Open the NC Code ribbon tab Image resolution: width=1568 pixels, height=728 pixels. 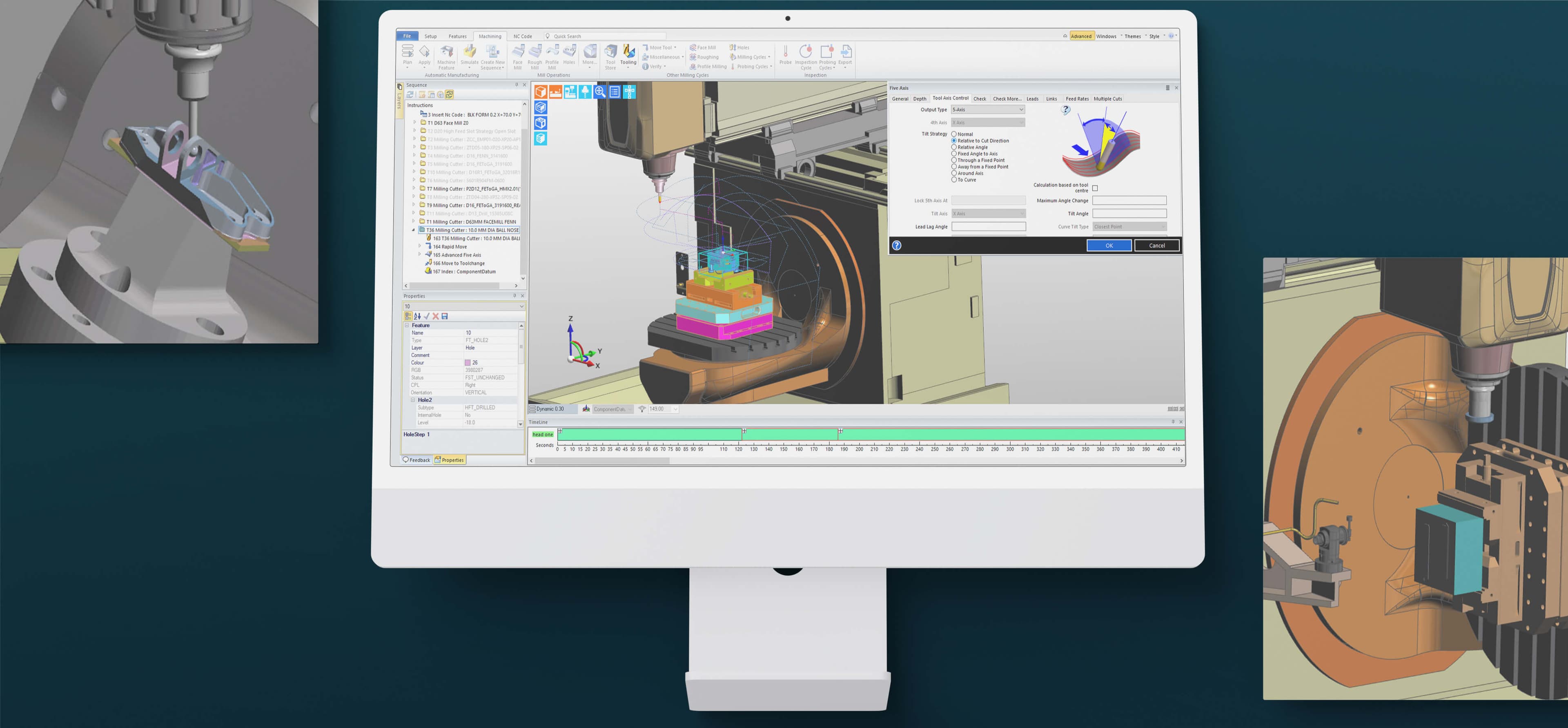click(x=522, y=36)
